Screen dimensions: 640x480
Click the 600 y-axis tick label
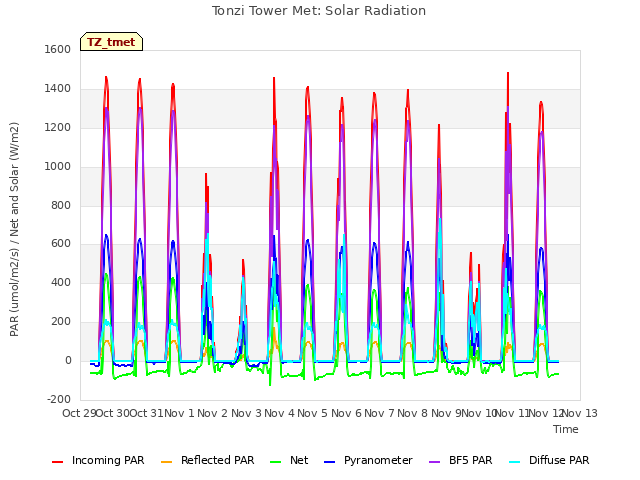(x=61, y=244)
